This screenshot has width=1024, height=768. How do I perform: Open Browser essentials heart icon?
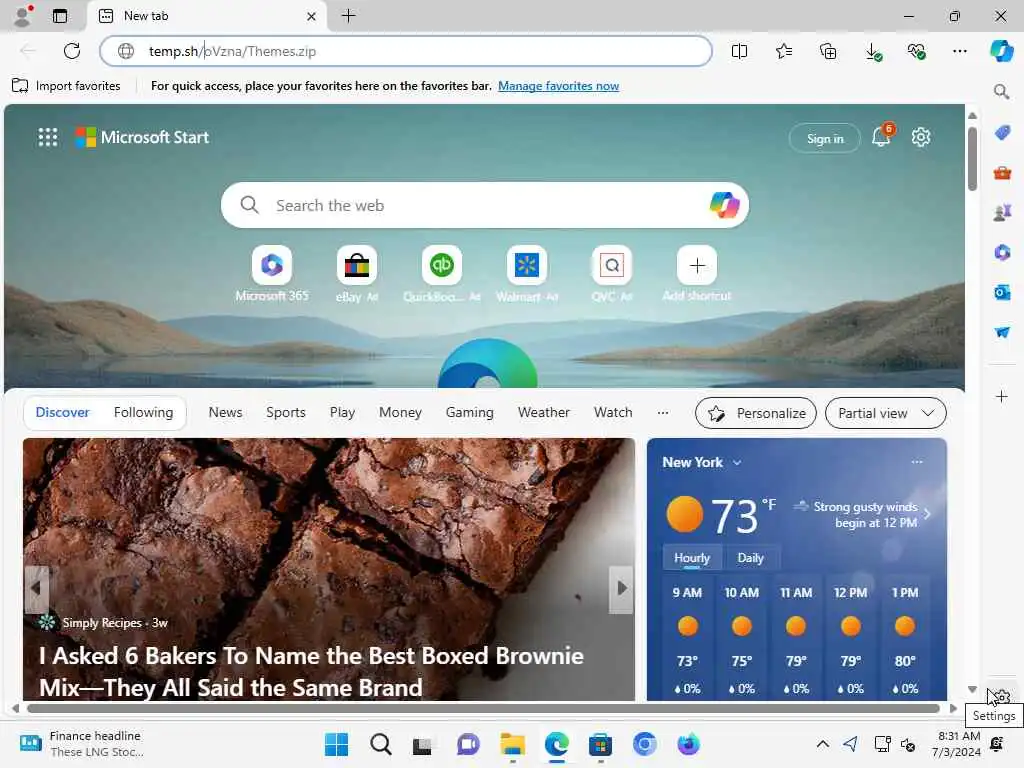916,51
